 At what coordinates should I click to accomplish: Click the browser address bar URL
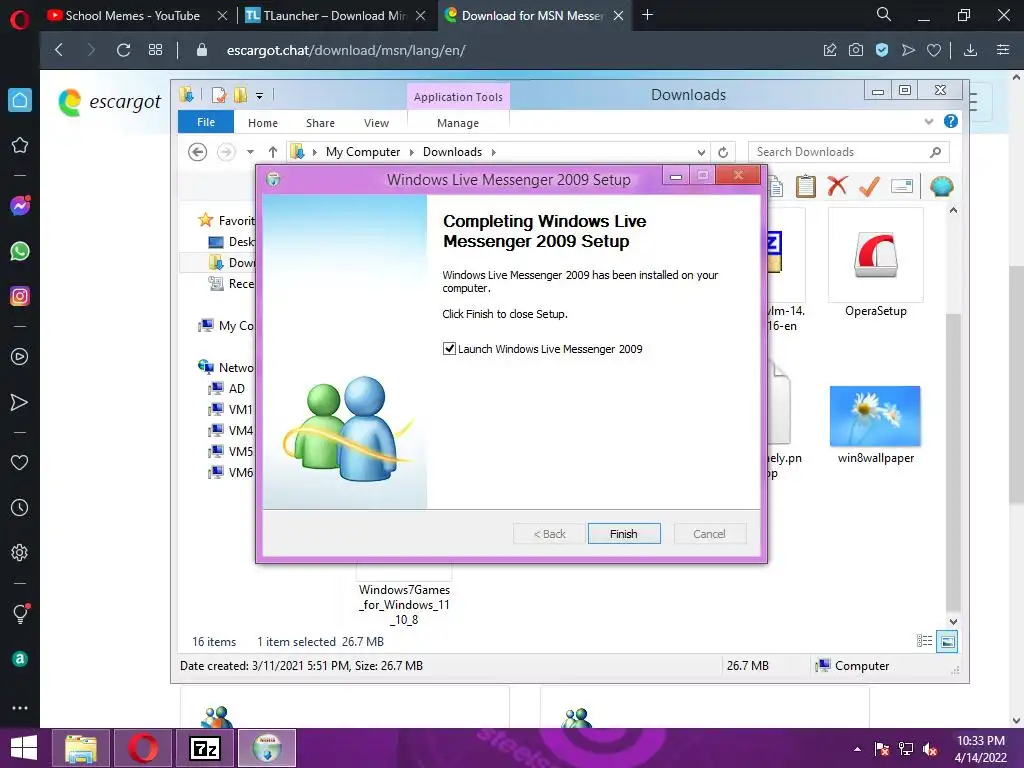(x=345, y=50)
